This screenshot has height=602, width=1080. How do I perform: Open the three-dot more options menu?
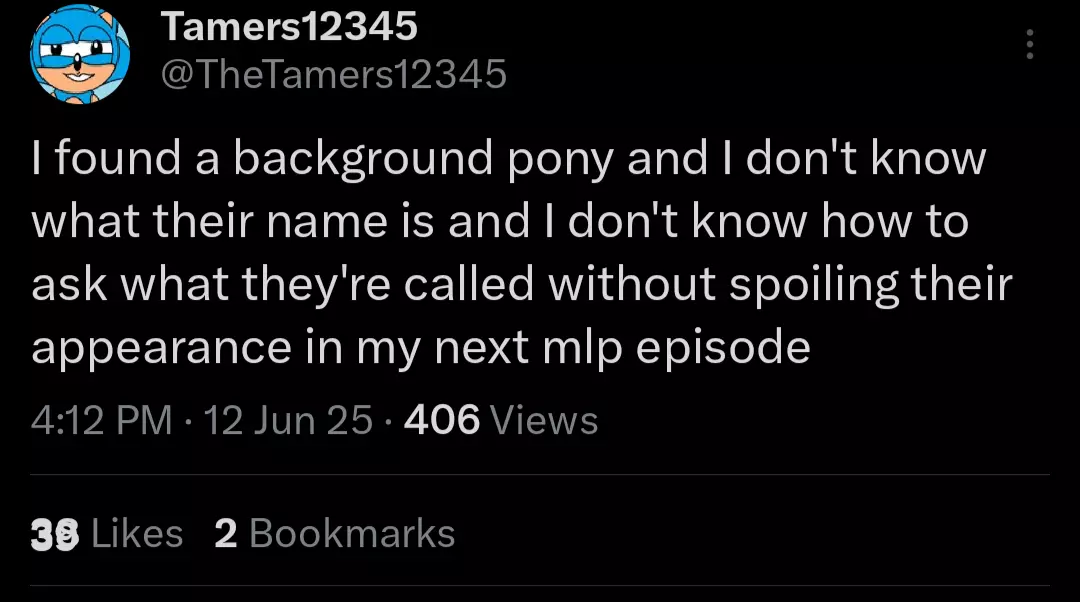point(1030,44)
